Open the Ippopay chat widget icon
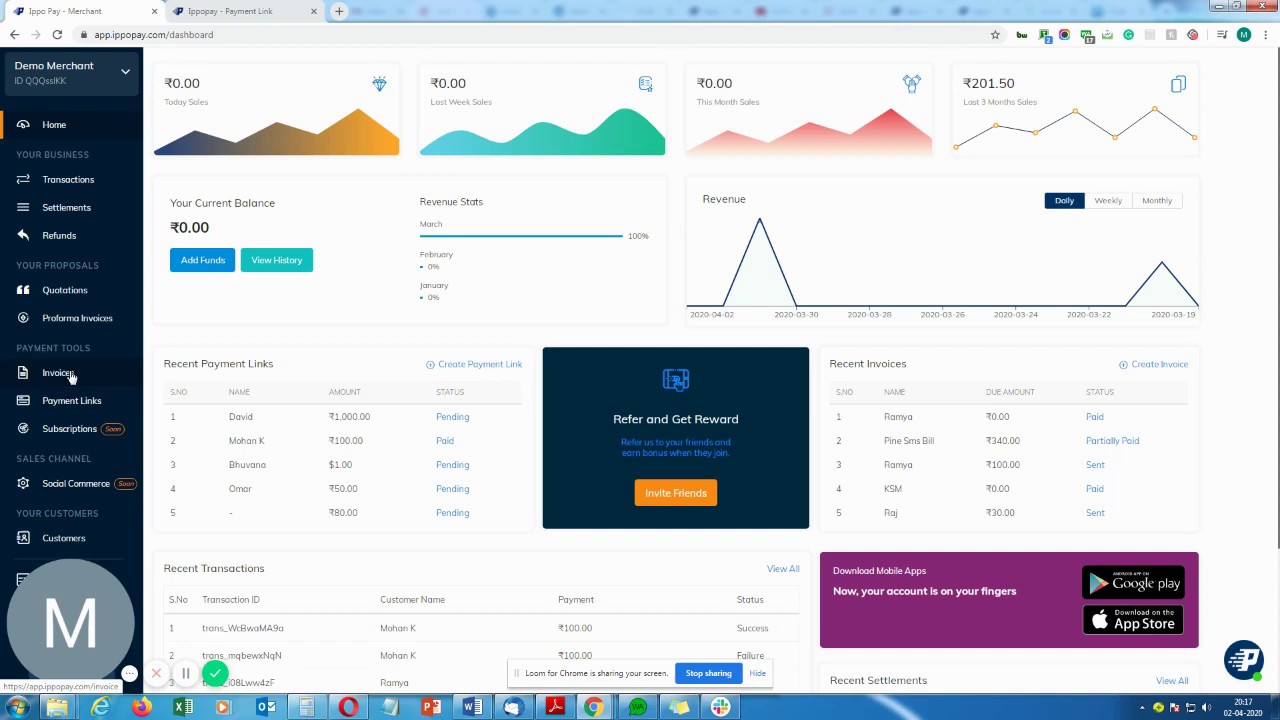This screenshot has height=720, width=1280. coord(1243,660)
